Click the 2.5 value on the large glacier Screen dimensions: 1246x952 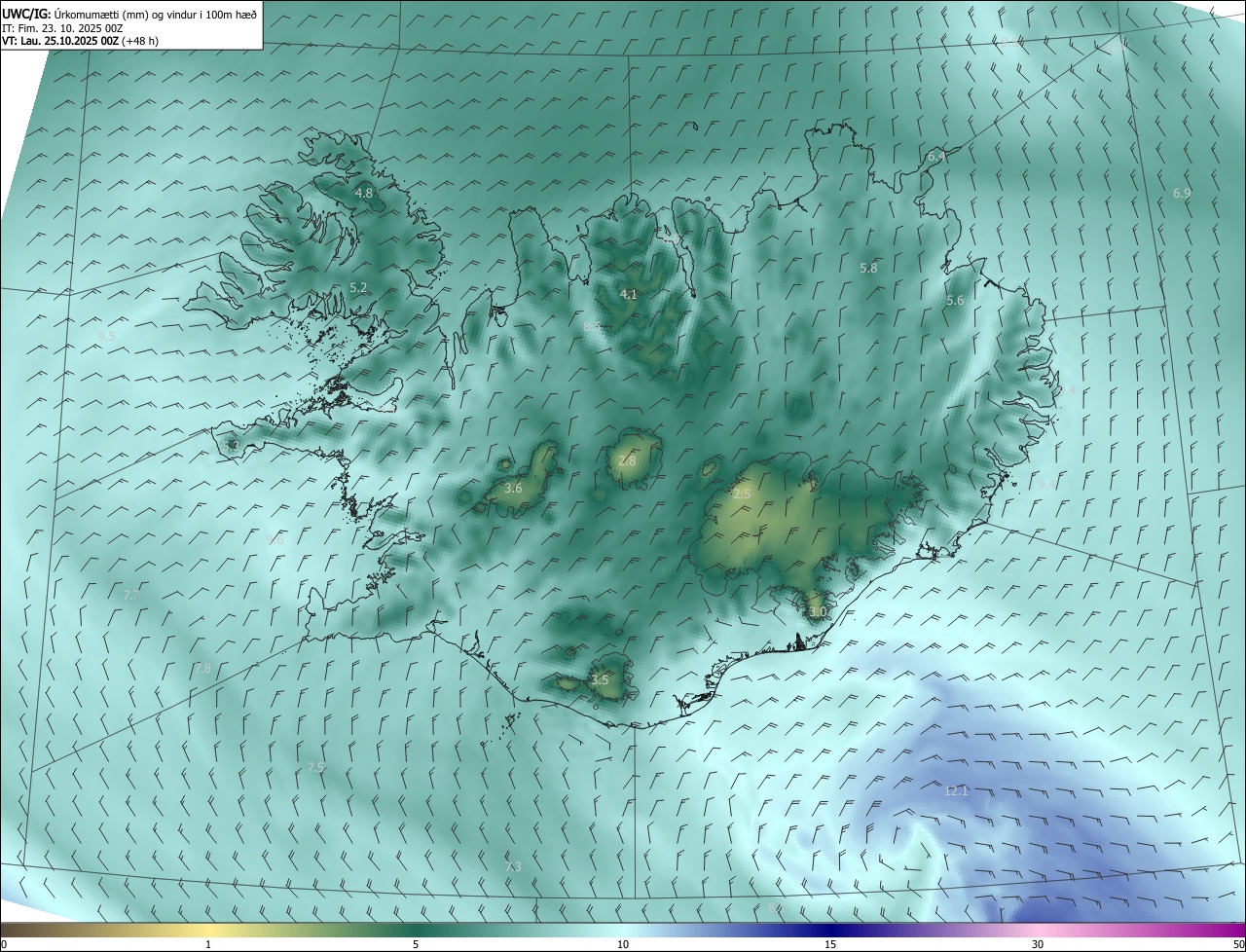(742, 495)
